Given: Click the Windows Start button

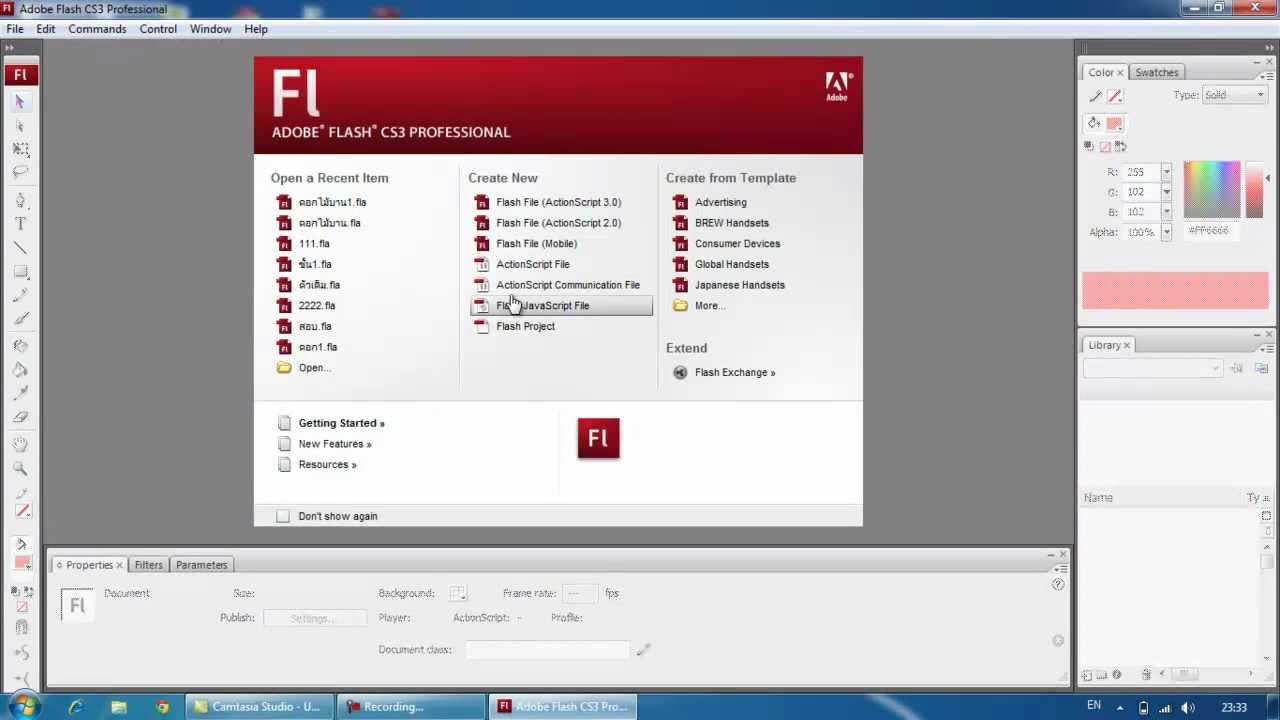Looking at the screenshot, I should tap(24, 706).
